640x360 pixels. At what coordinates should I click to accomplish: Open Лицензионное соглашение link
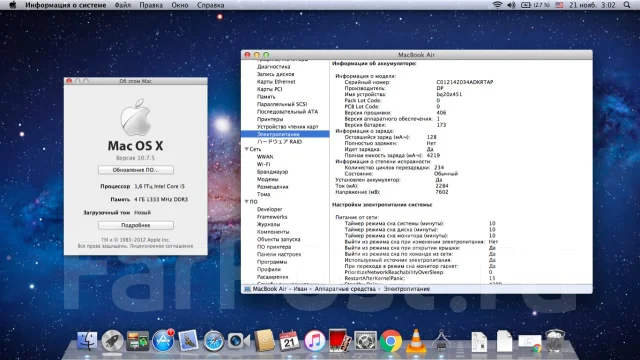click(161, 246)
